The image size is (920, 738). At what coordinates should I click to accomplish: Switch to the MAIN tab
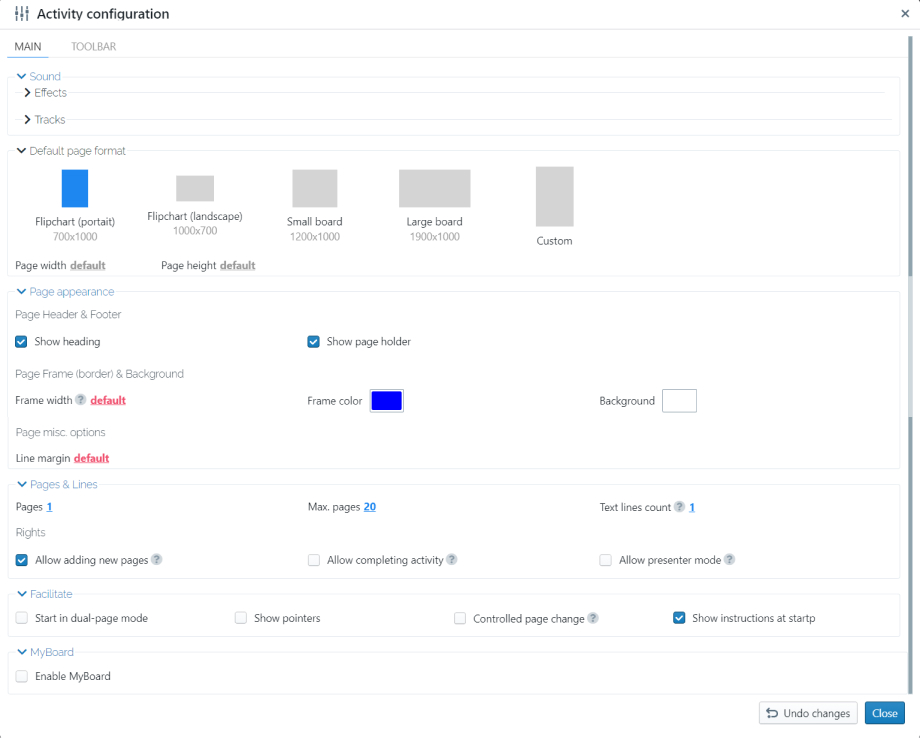[28, 46]
